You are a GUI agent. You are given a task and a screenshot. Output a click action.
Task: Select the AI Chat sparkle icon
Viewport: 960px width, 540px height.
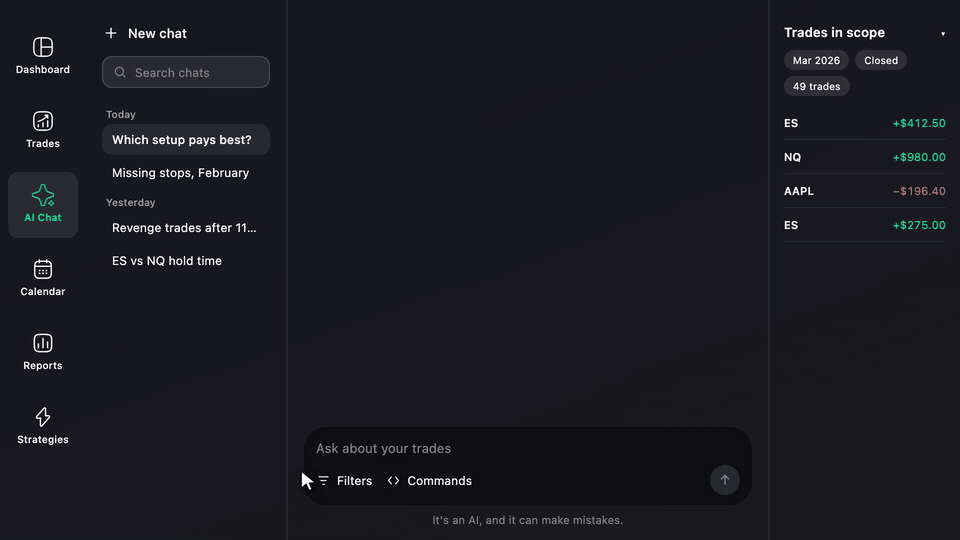click(43, 195)
